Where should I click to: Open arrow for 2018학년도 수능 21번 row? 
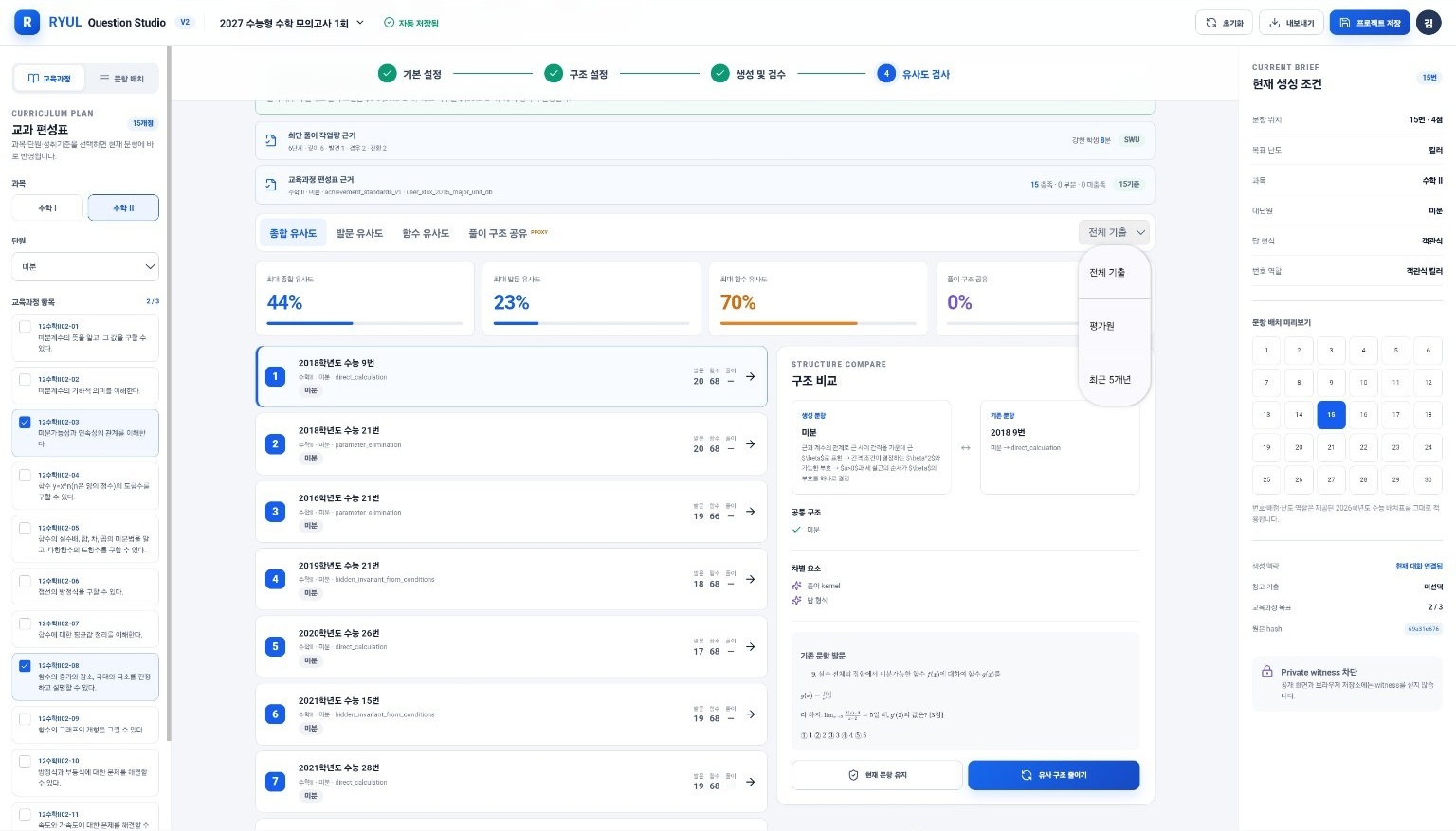point(750,444)
